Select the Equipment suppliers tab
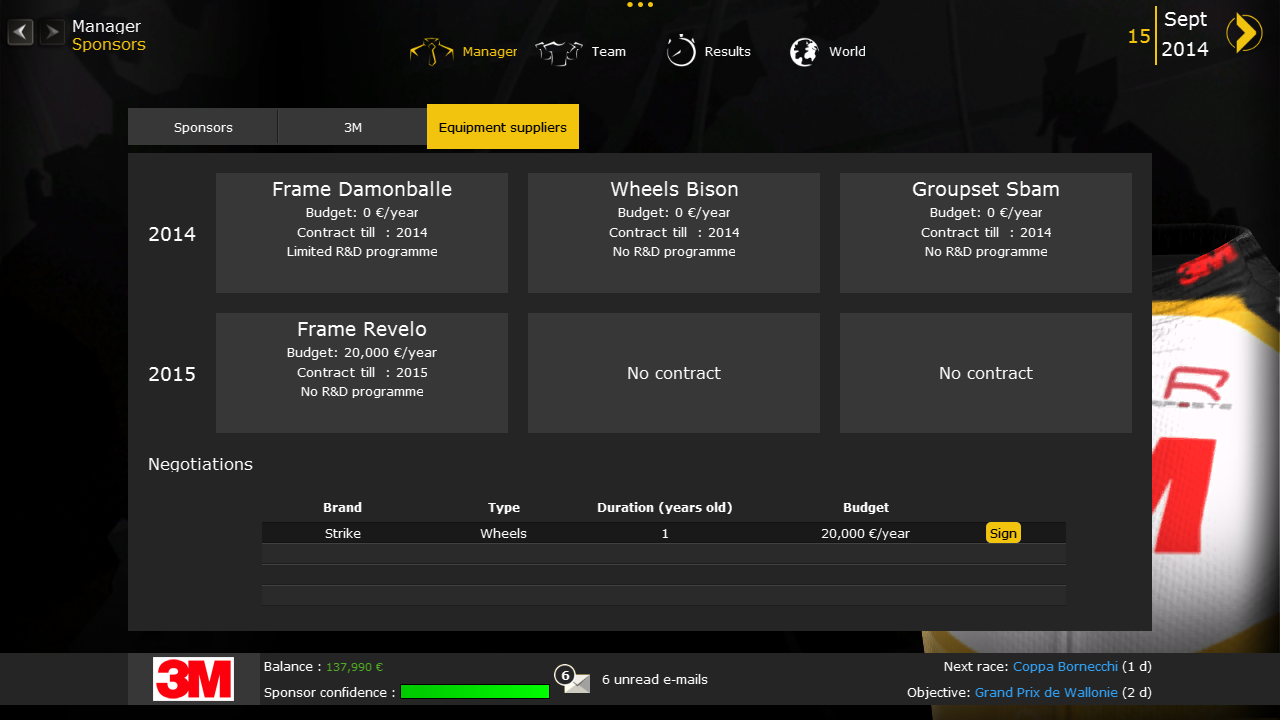This screenshot has width=1280, height=720. [502, 127]
